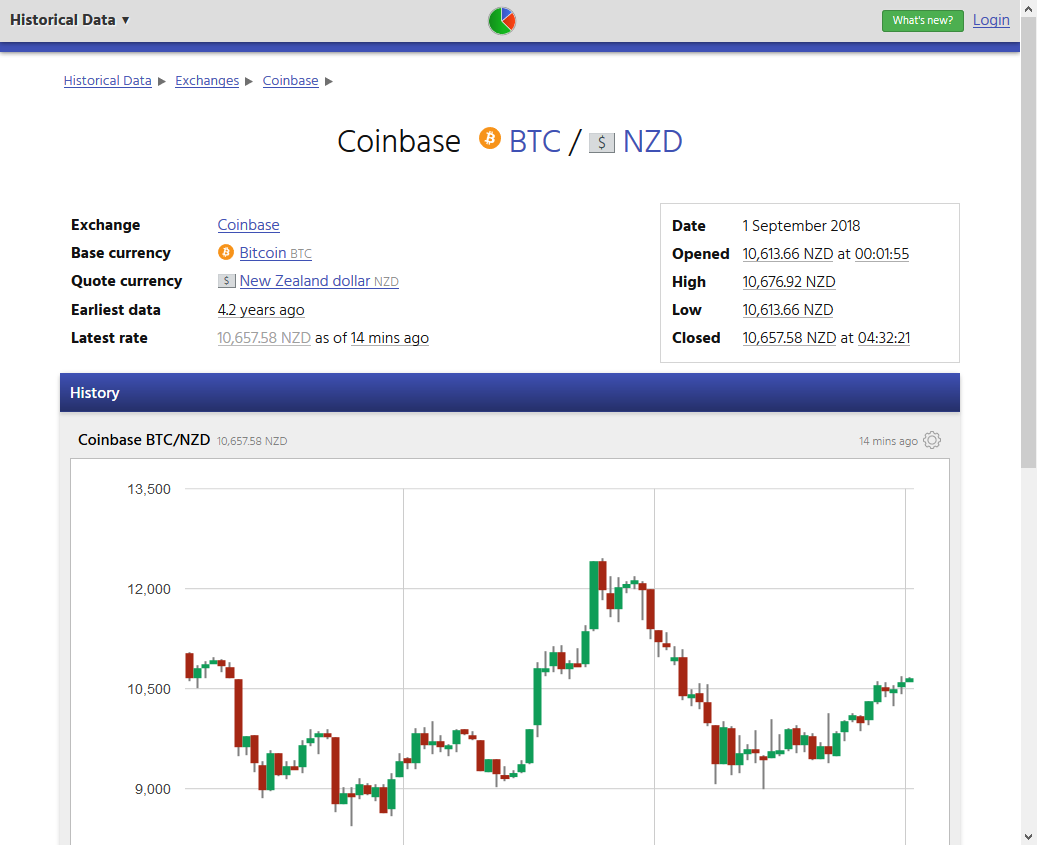Open the NZD link in page title
Viewport: 1037px width, 845px height.
[652, 141]
